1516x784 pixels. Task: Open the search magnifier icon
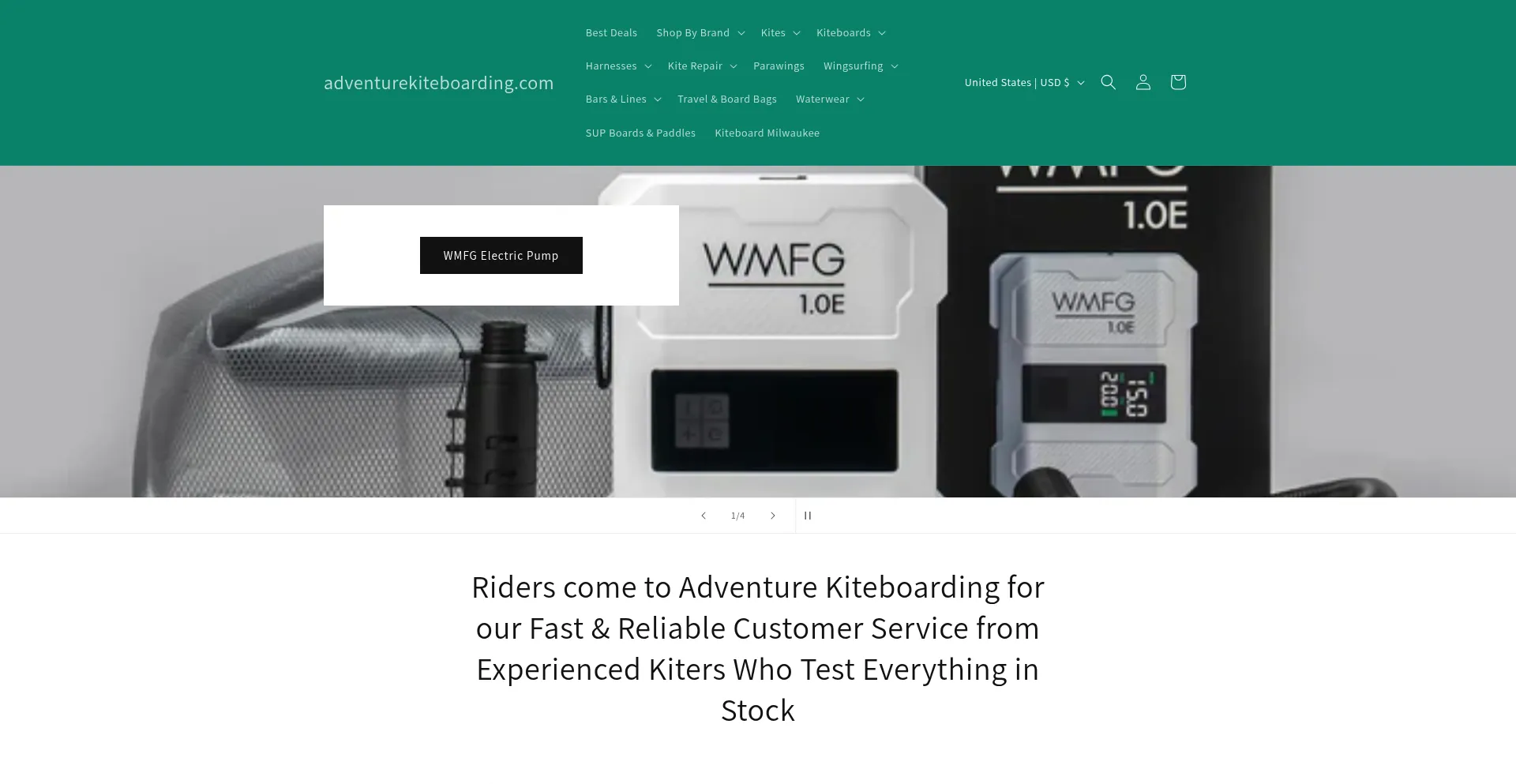tap(1108, 82)
